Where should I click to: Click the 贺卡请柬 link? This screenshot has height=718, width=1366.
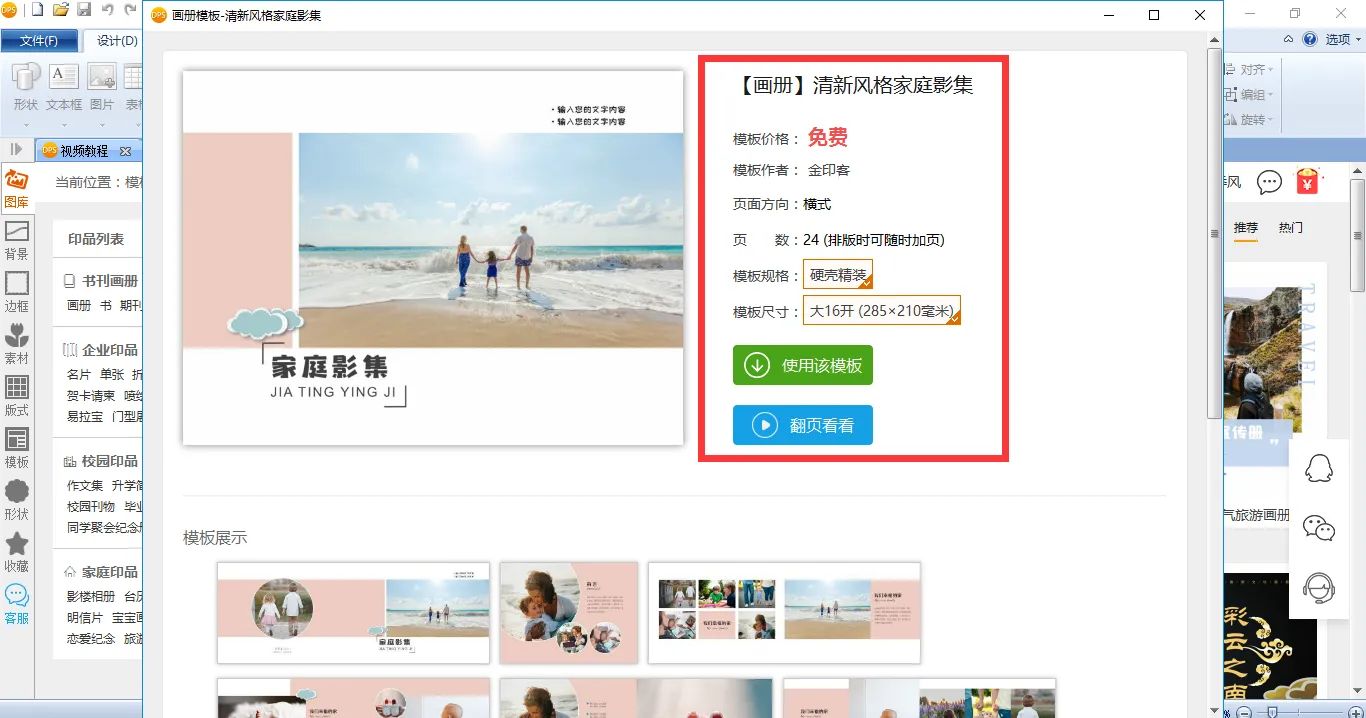pyautogui.click(x=91, y=396)
